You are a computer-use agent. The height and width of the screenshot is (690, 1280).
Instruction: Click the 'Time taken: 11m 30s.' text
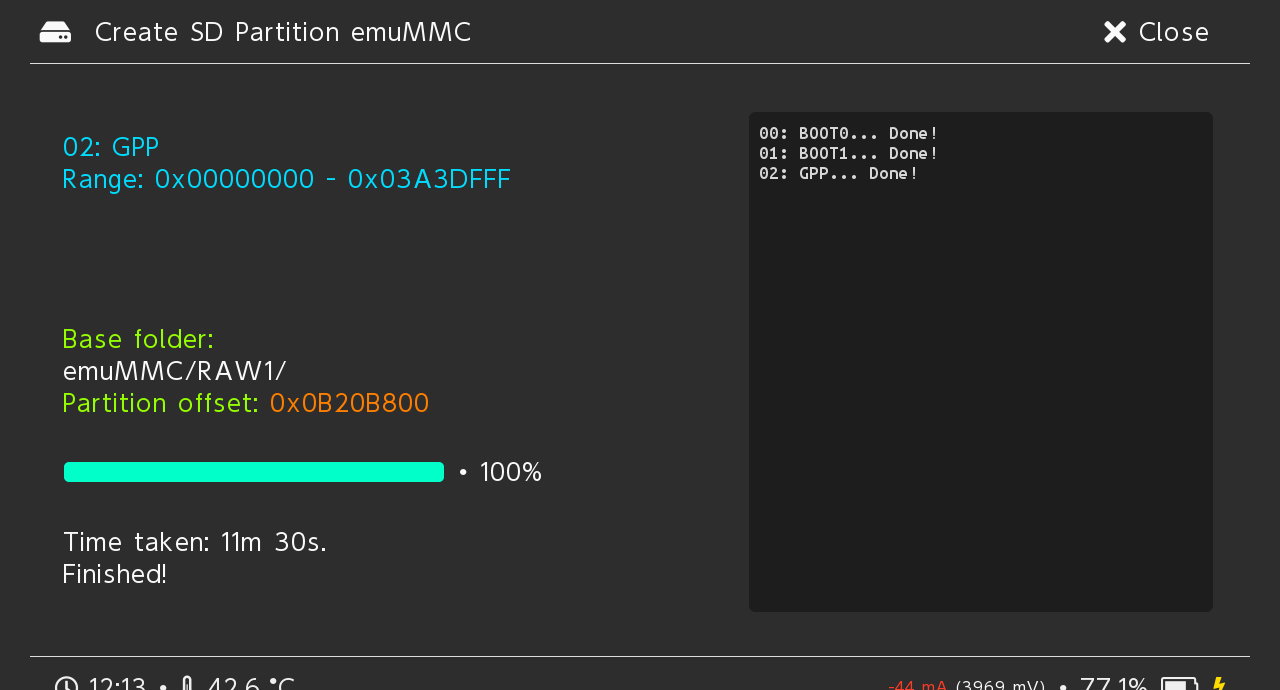195,542
